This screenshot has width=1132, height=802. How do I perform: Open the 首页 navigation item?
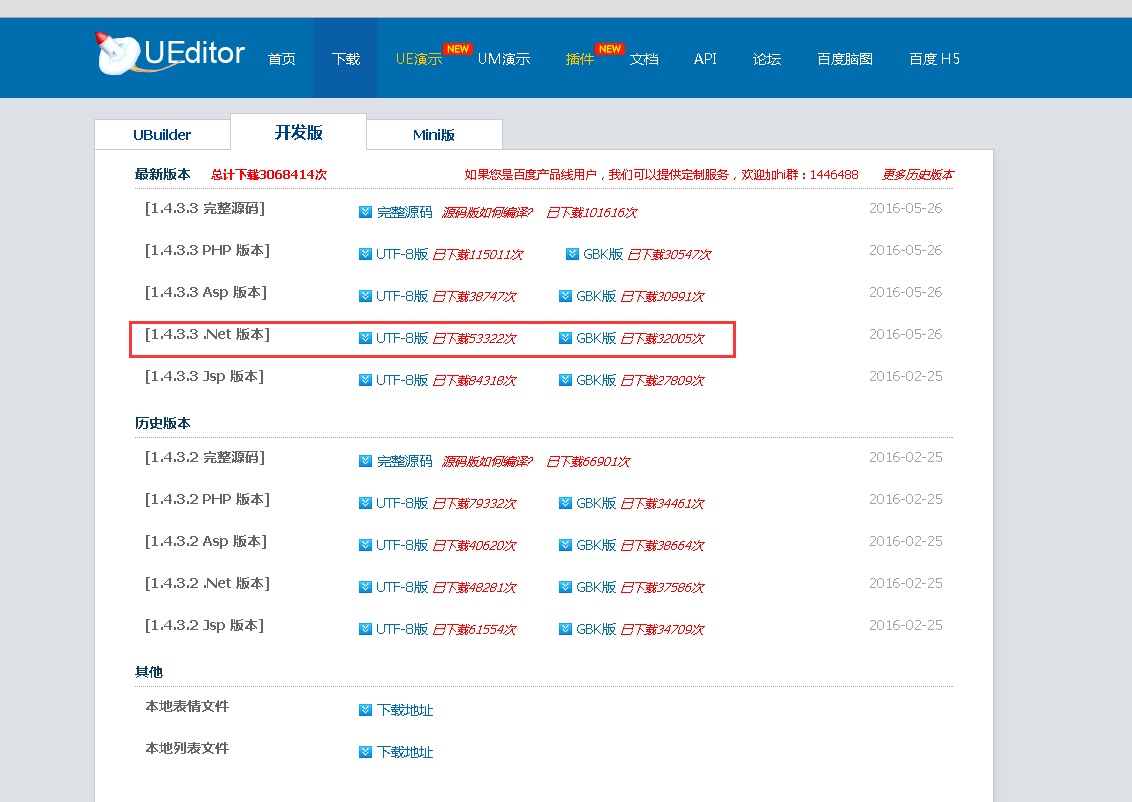click(x=282, y=59)
